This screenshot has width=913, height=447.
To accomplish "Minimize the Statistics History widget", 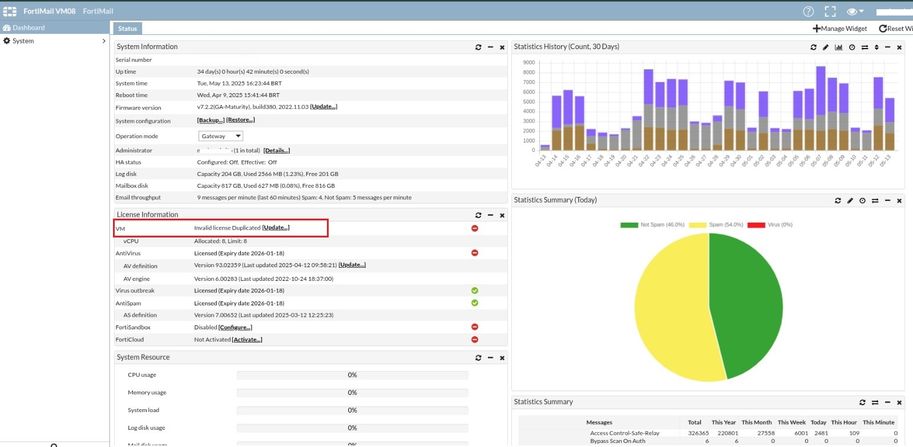I will click(889, 47).
